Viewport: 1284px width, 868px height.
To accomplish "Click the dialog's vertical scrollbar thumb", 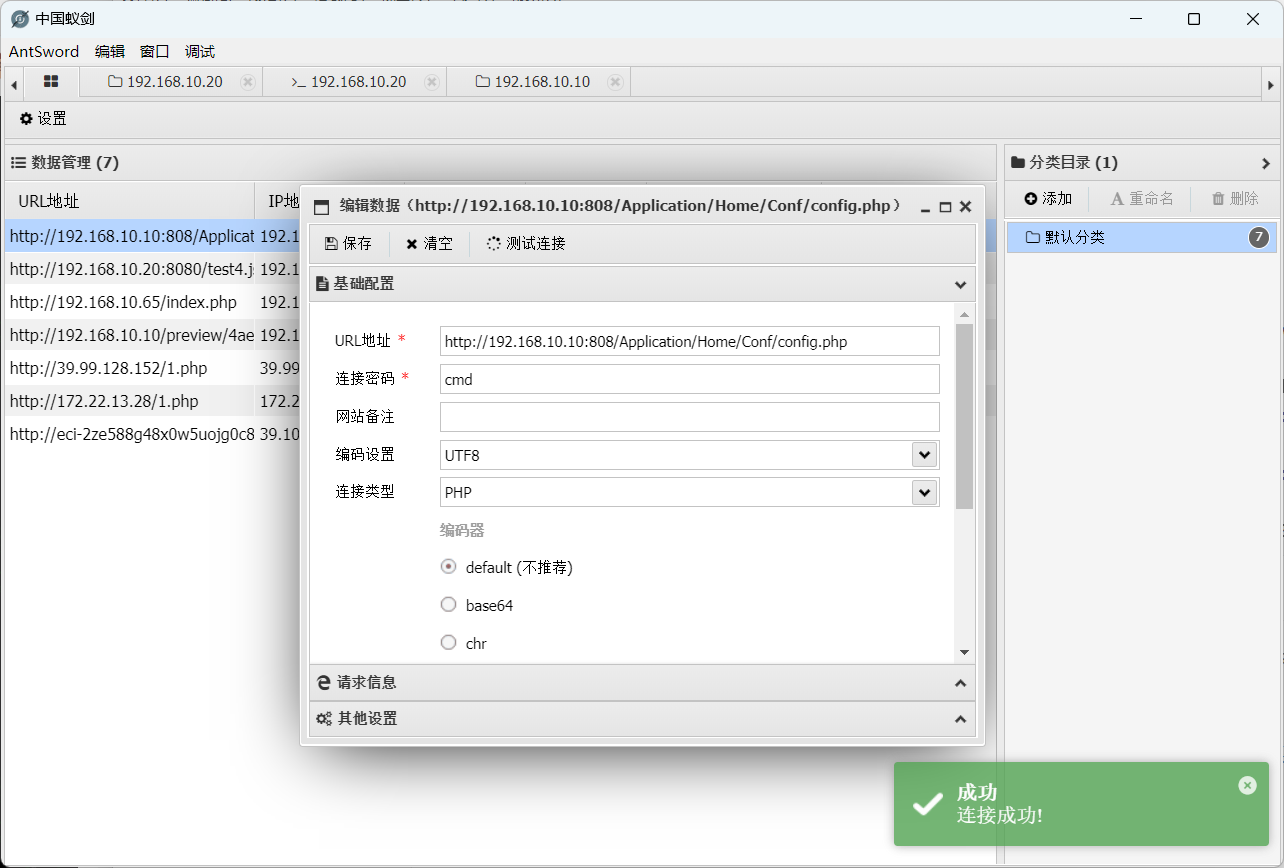I will point(964,415).
